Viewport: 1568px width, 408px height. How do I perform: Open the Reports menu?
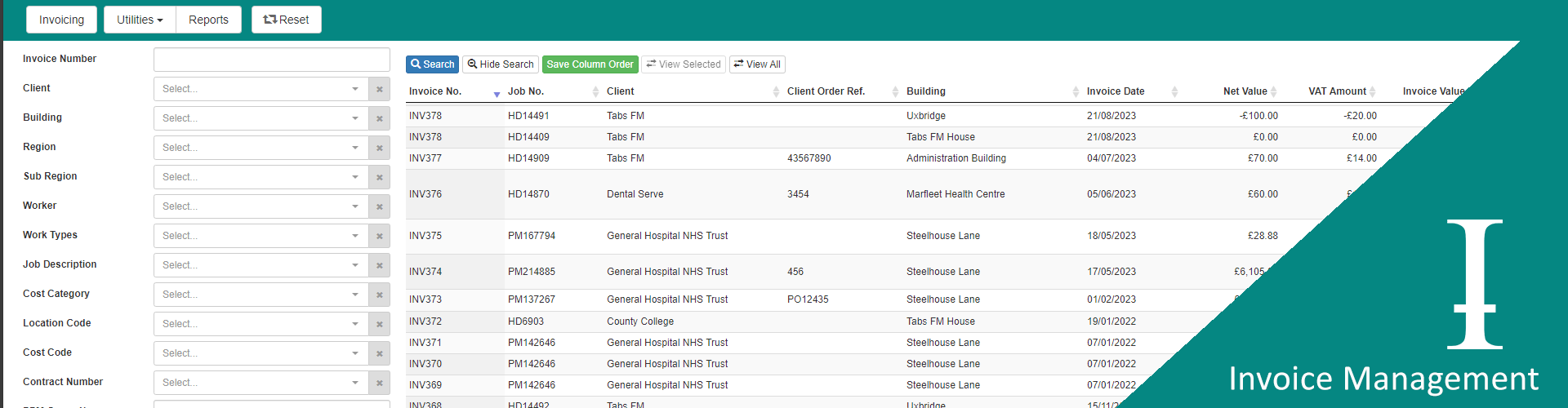pos(208,20)
